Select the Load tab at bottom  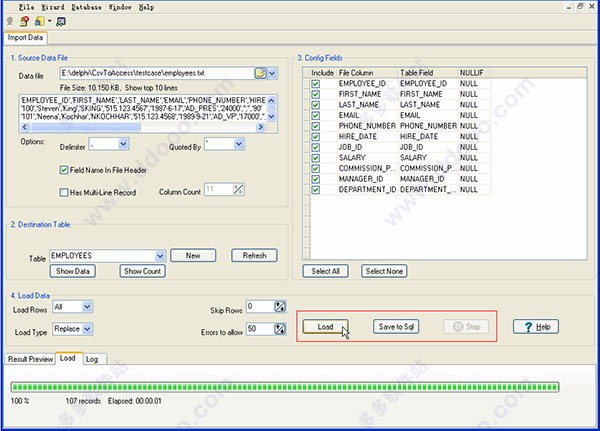(68, 358)
